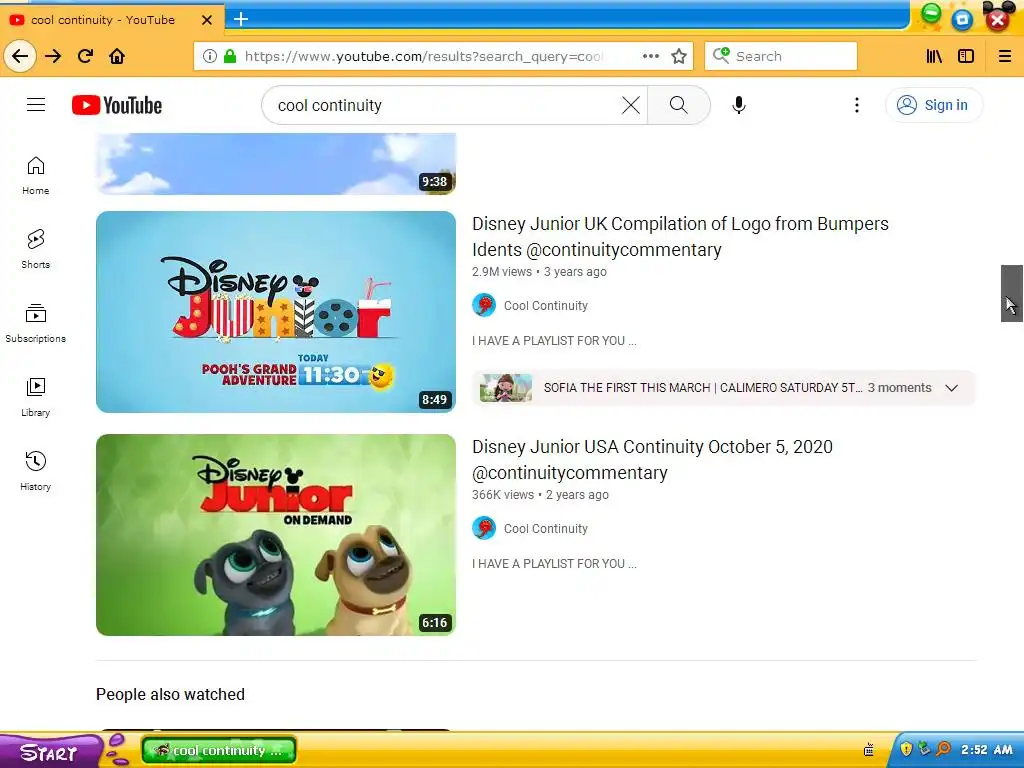
Task: Click the green padlock security icon
Action: [230, 56]
